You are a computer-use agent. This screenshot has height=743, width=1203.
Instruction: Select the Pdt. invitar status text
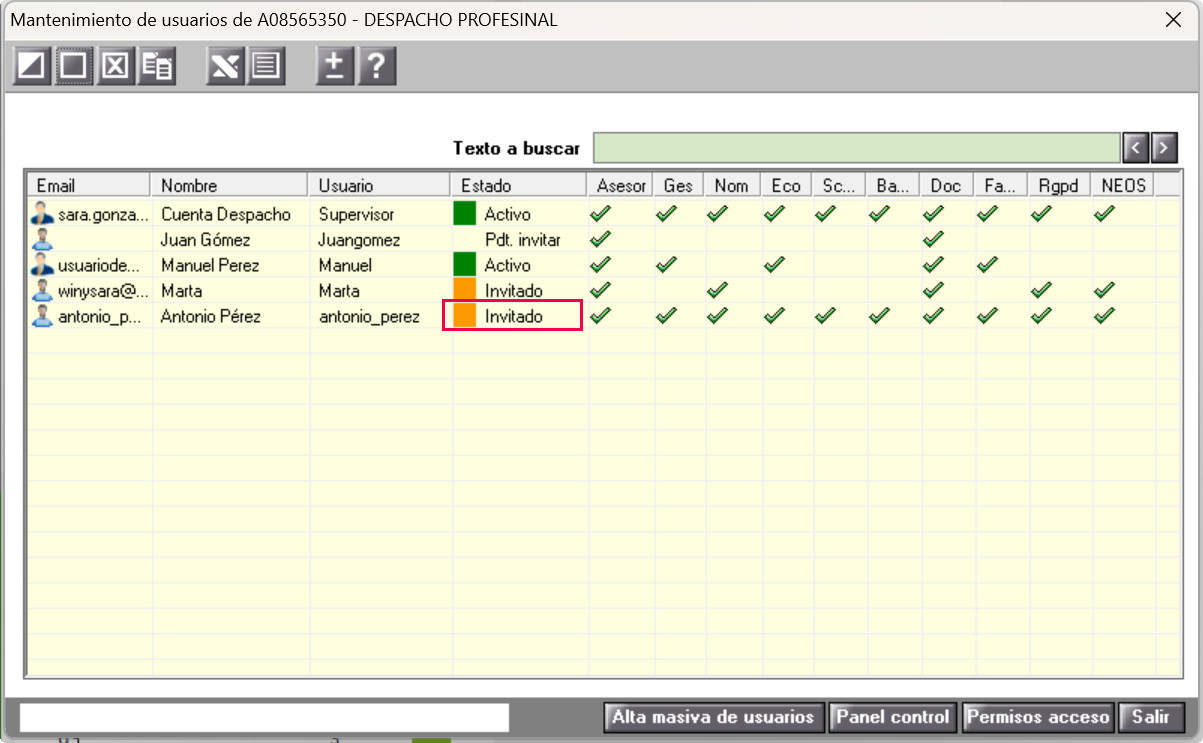pyautogui.click(x=523, y=240)
